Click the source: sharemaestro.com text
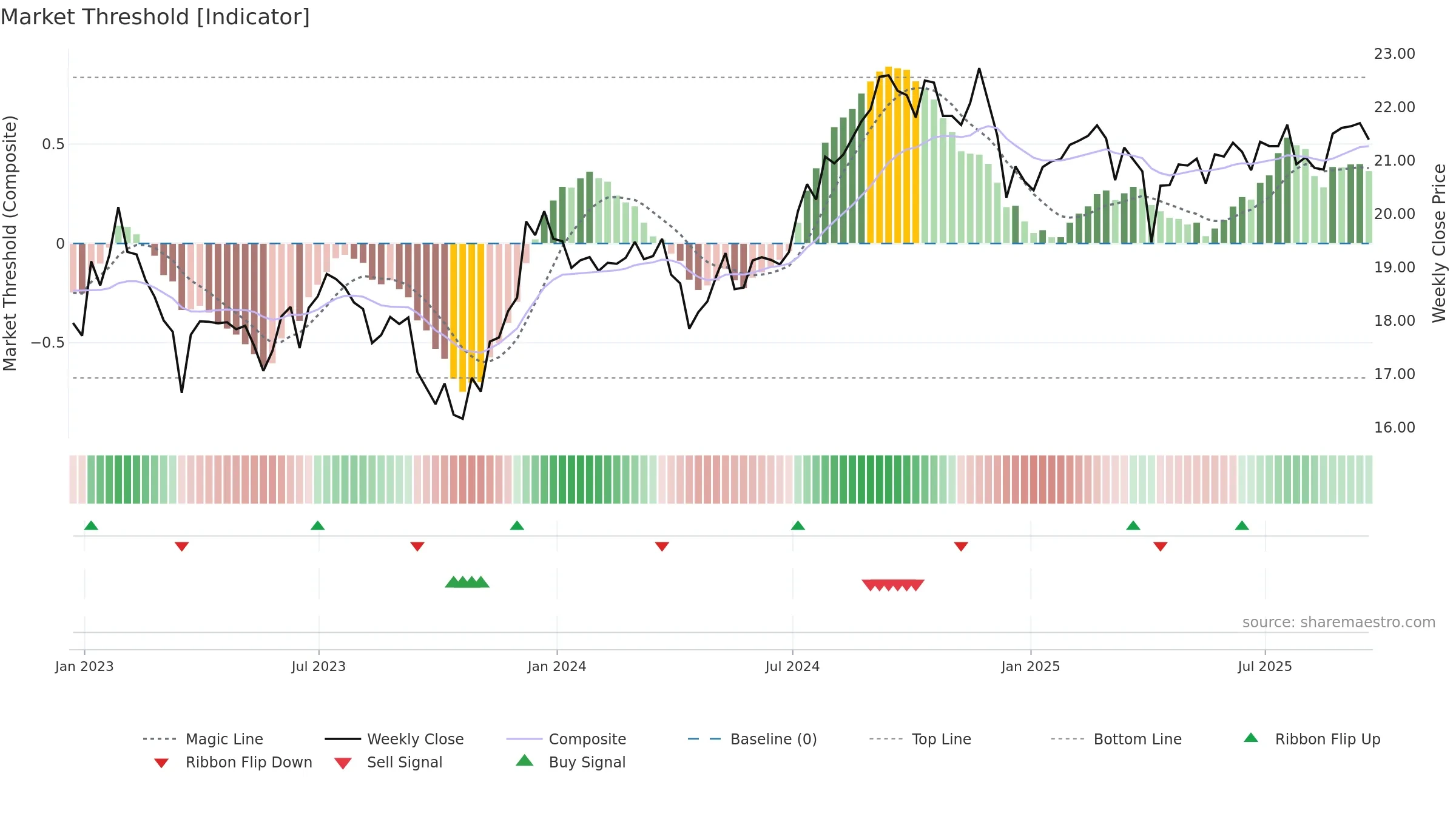The width and height of the screenshot is (1456, 819). pos(1339,622)
